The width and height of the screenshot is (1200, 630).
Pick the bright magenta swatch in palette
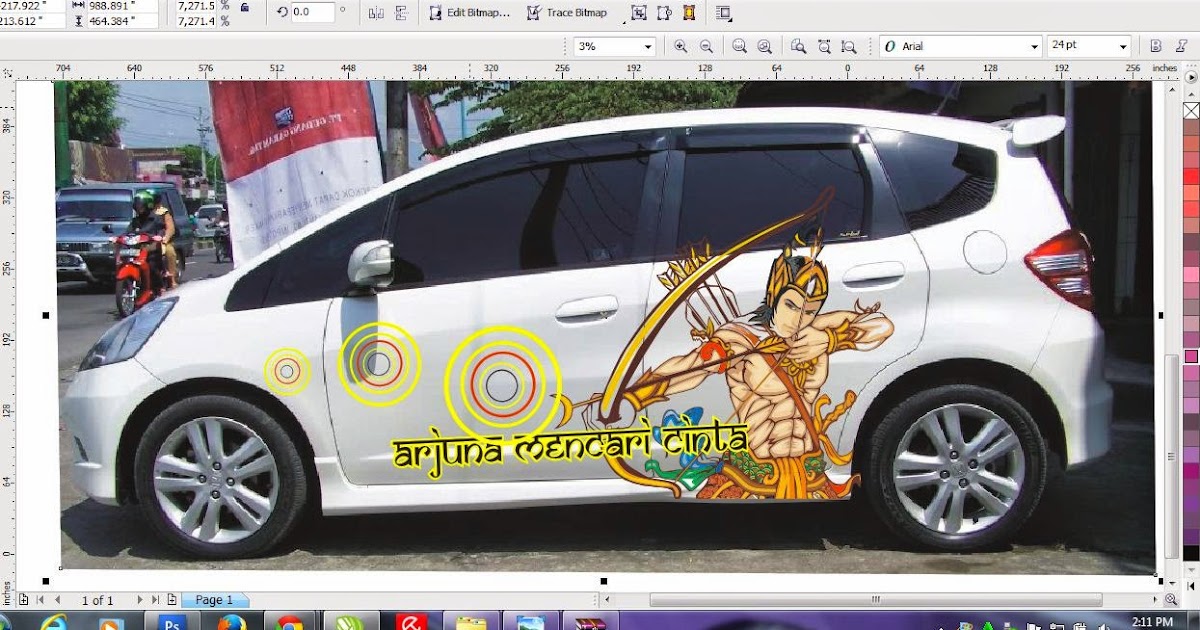pyautogui.click(x=1191, y=356)
